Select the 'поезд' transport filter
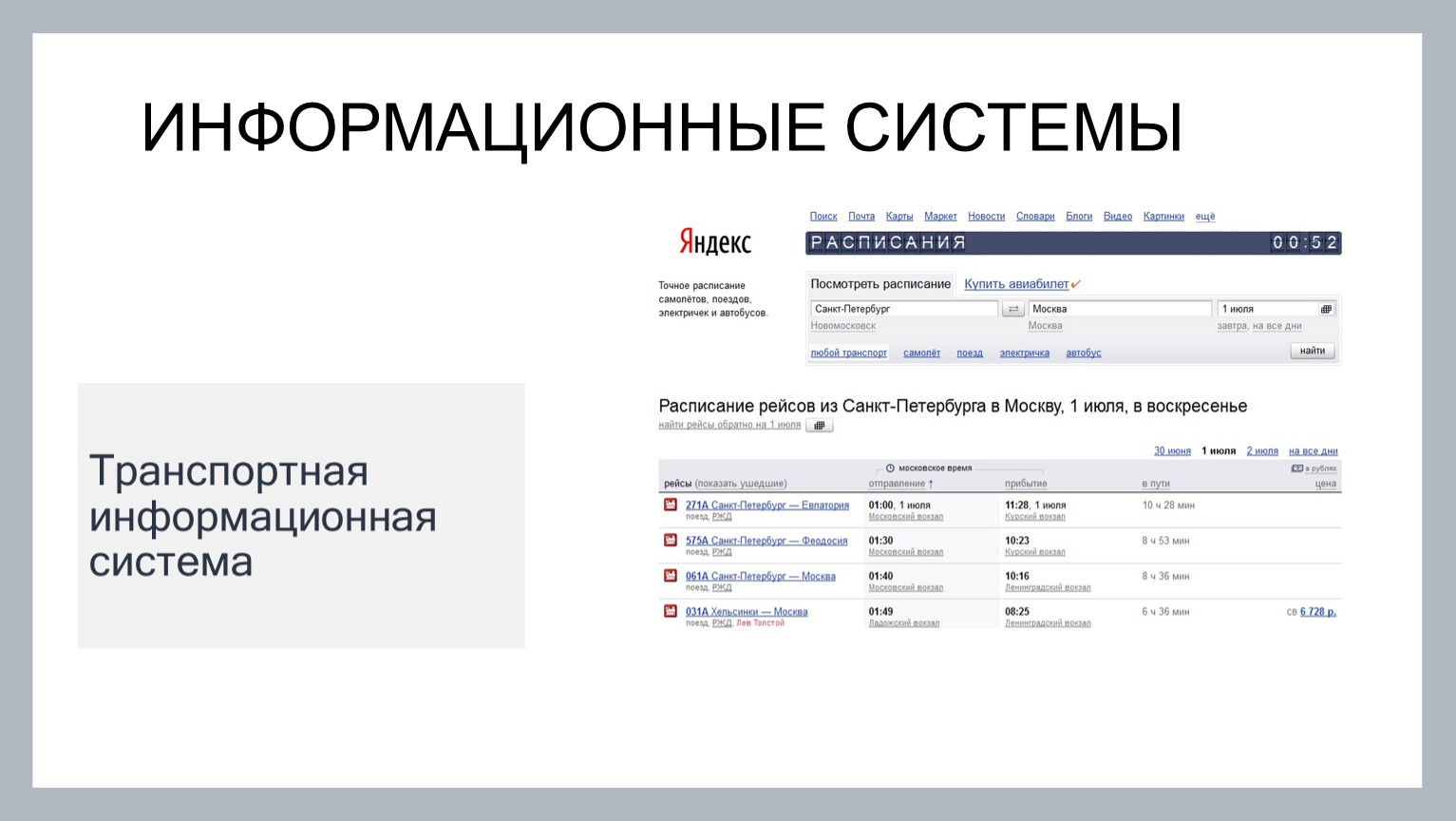1456x821 pixels. point(970,353)
